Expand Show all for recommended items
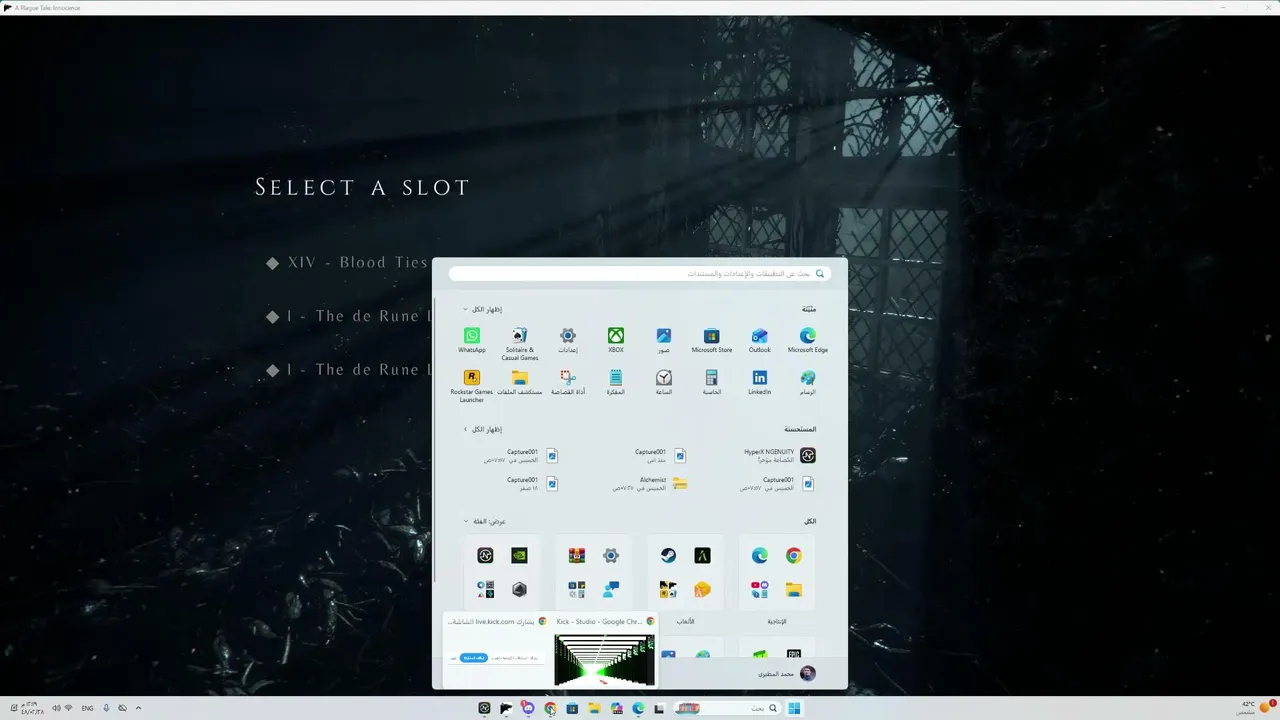The width and height of the screenshot is (1280, 720). point(482,429)
